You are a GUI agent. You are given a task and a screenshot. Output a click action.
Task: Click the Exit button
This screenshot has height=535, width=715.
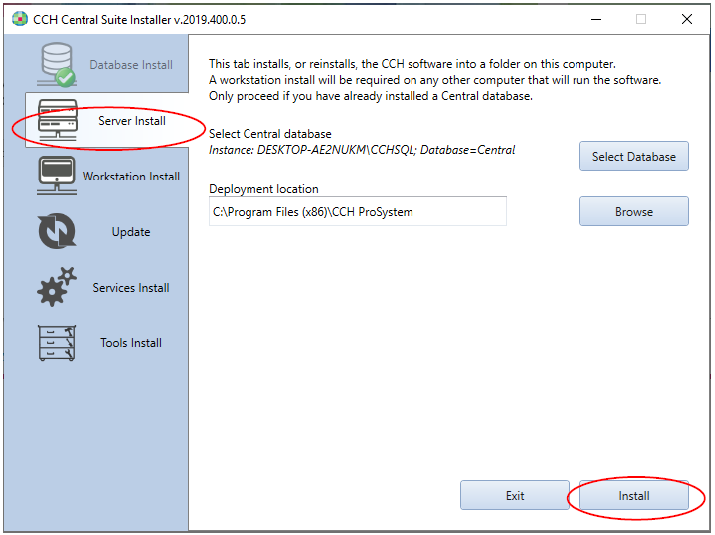(514, 495)
